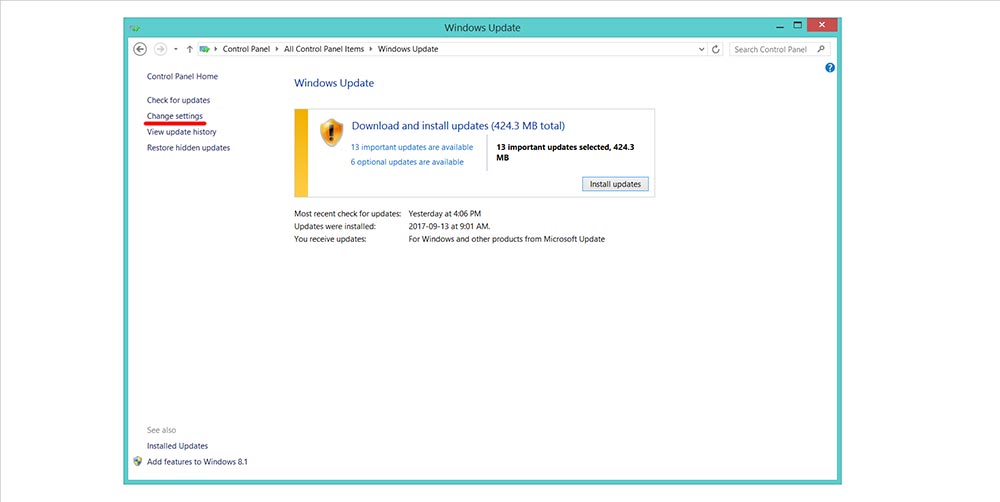Maximize the Windows Update window
The width and height of the screenshot is (1000, 502).
click(x=797, y=26)
